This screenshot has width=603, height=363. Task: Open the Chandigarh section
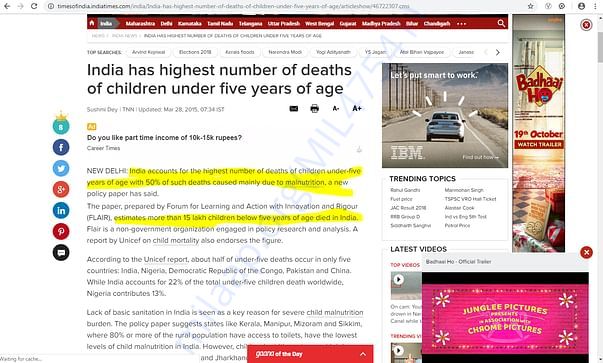coord(437,24)
